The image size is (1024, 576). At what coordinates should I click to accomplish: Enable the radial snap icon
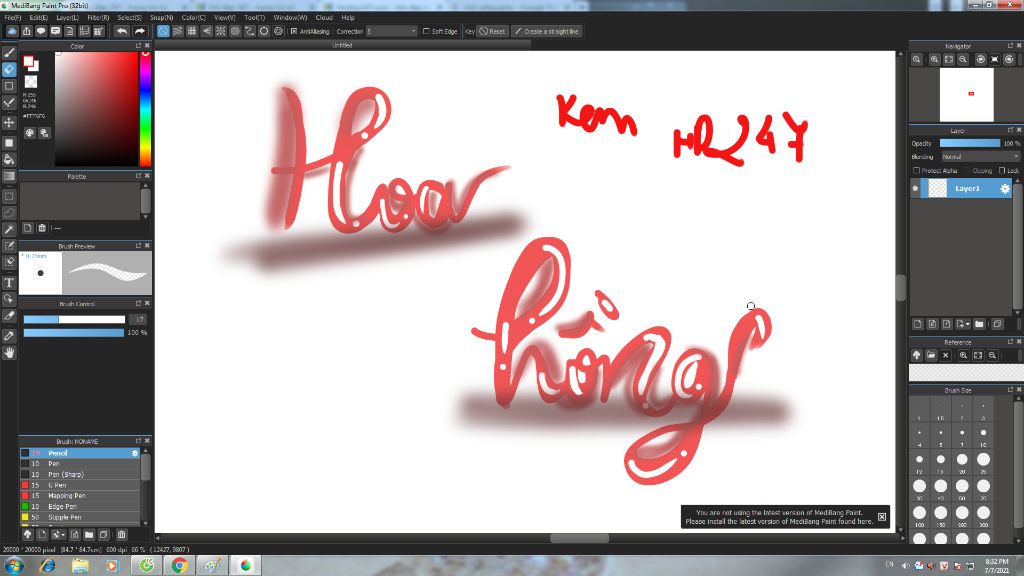click(221, 31)
